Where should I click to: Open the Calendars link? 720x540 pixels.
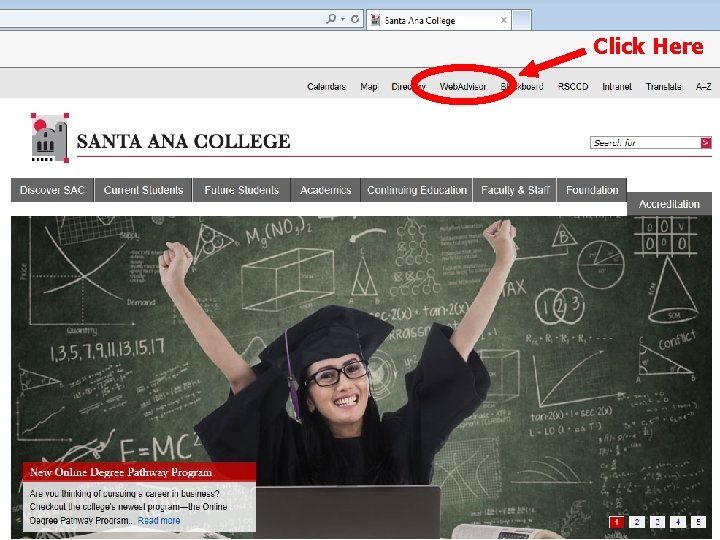point(326,86)
